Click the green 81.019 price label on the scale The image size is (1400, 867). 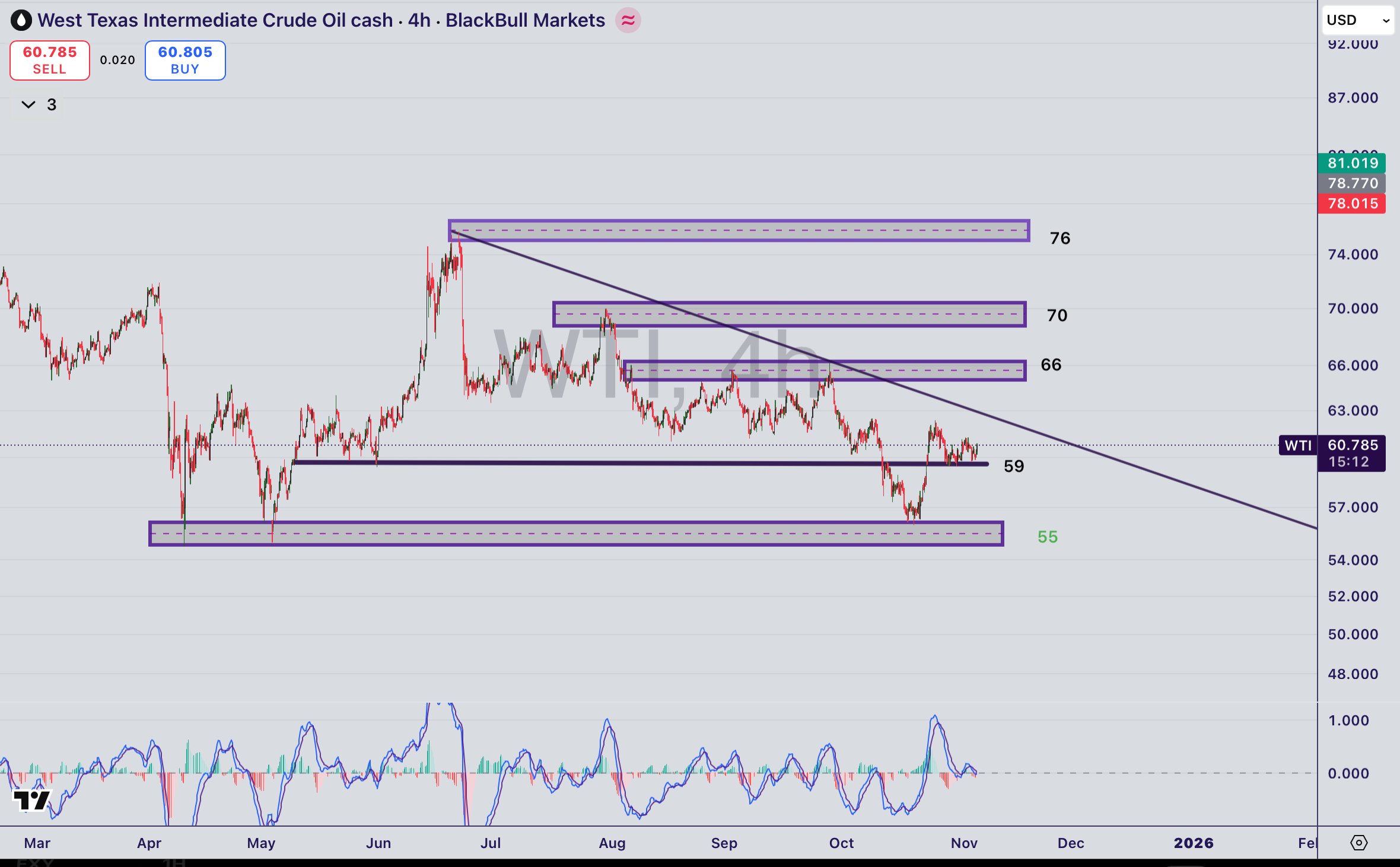click(1351, 163)
